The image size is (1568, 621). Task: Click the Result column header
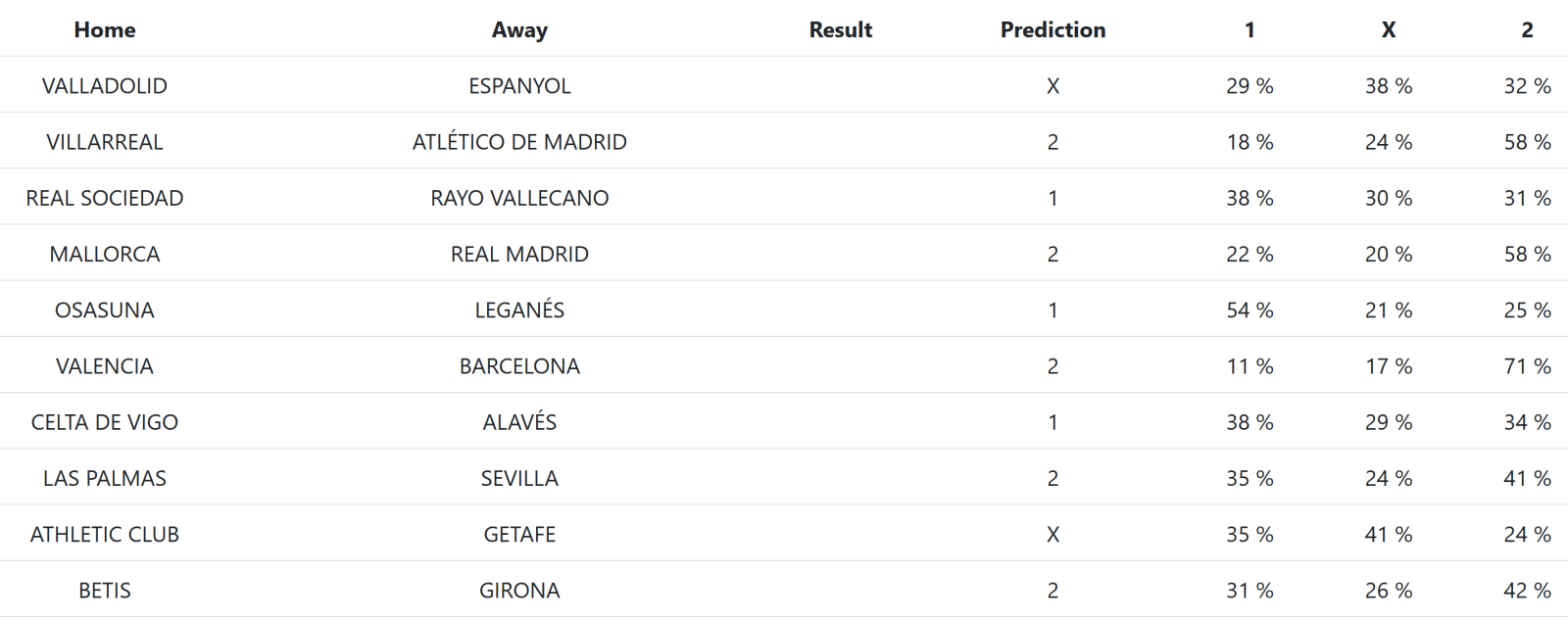[840, 30]
